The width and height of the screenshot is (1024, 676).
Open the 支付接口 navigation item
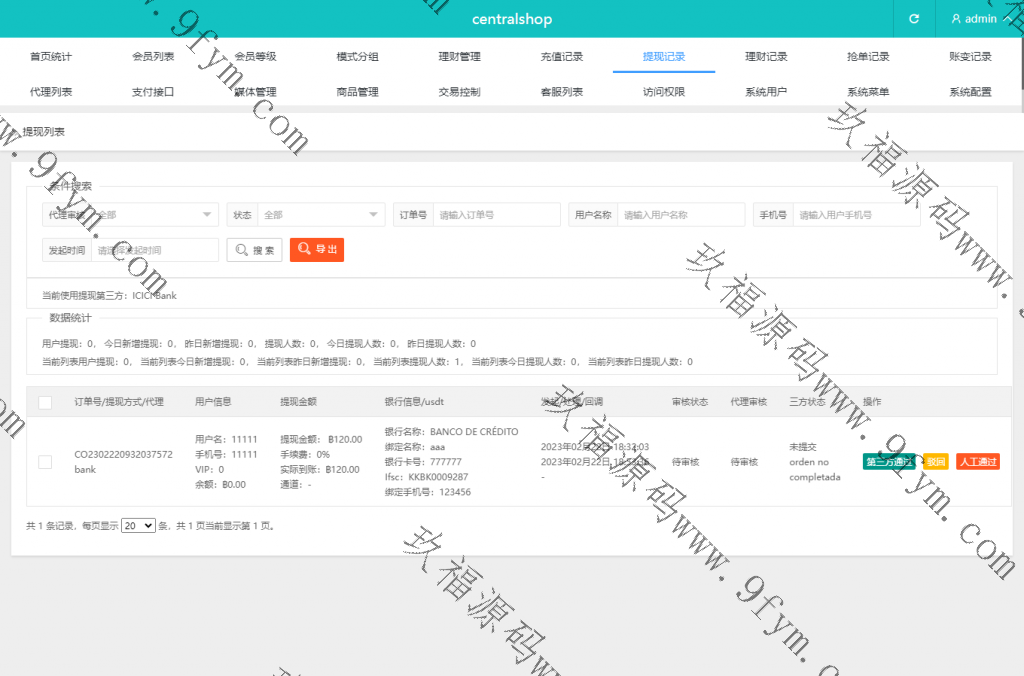pyautogui.click(x=153, y=92)
